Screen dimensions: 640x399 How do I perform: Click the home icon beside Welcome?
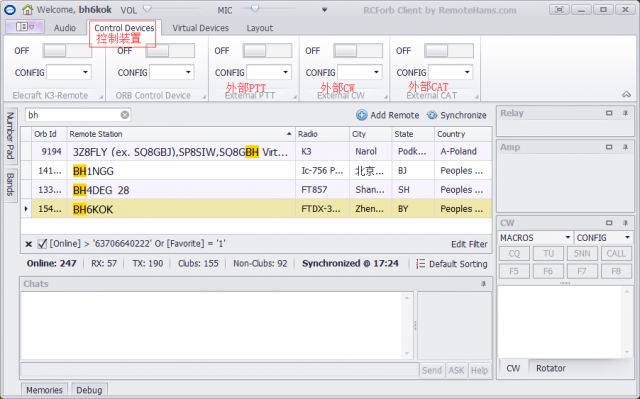click(x=28, y=9)
